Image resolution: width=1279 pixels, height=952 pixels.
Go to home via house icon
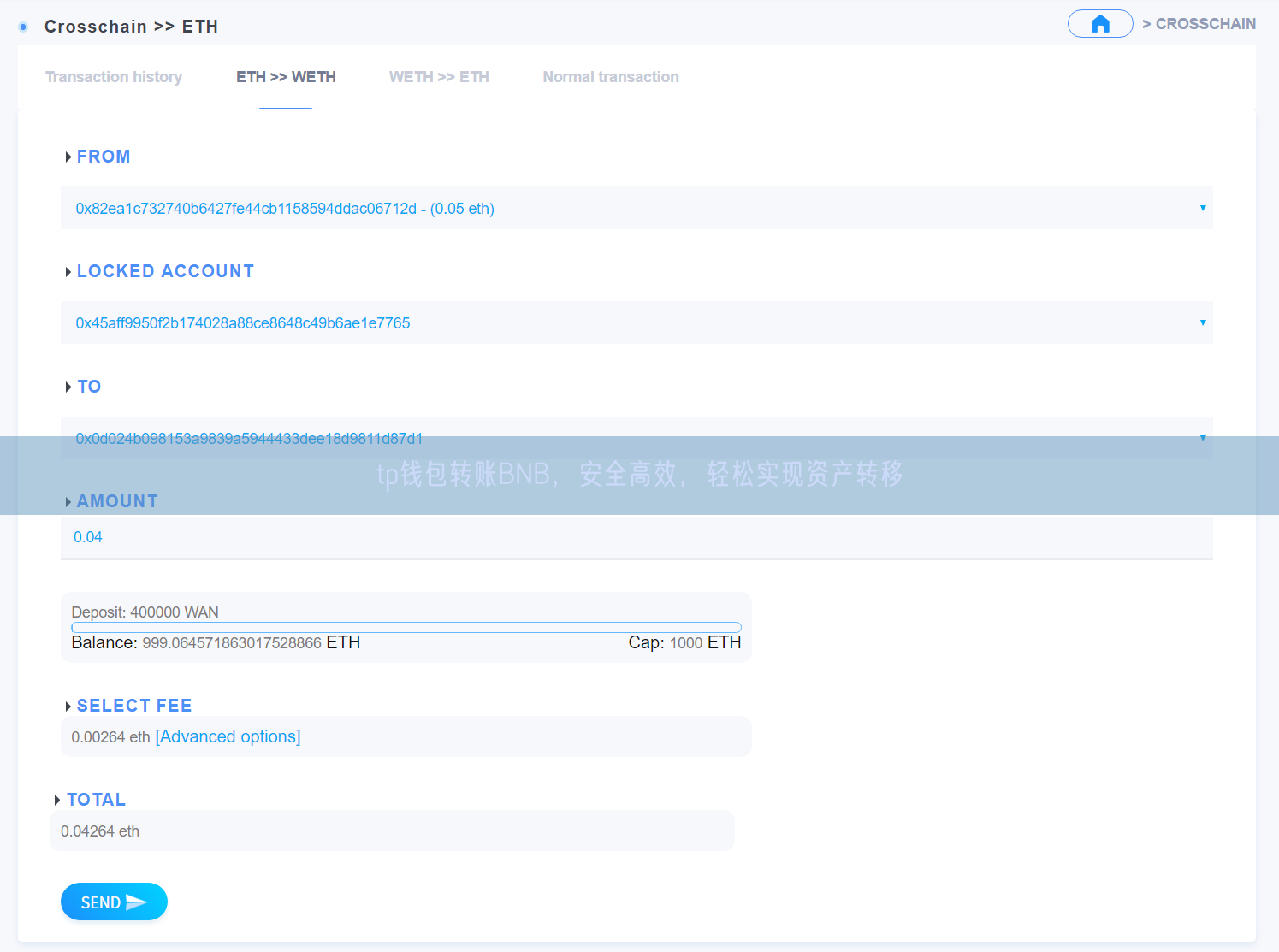coord(1100,24)
